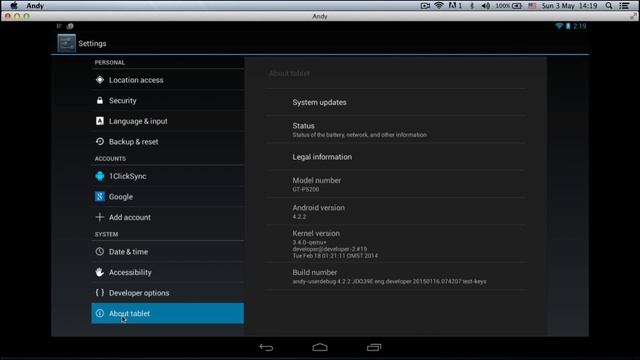The width and height of the screenshot is (640, 360).
Task: Select Add account
Action: click(167, 217)
